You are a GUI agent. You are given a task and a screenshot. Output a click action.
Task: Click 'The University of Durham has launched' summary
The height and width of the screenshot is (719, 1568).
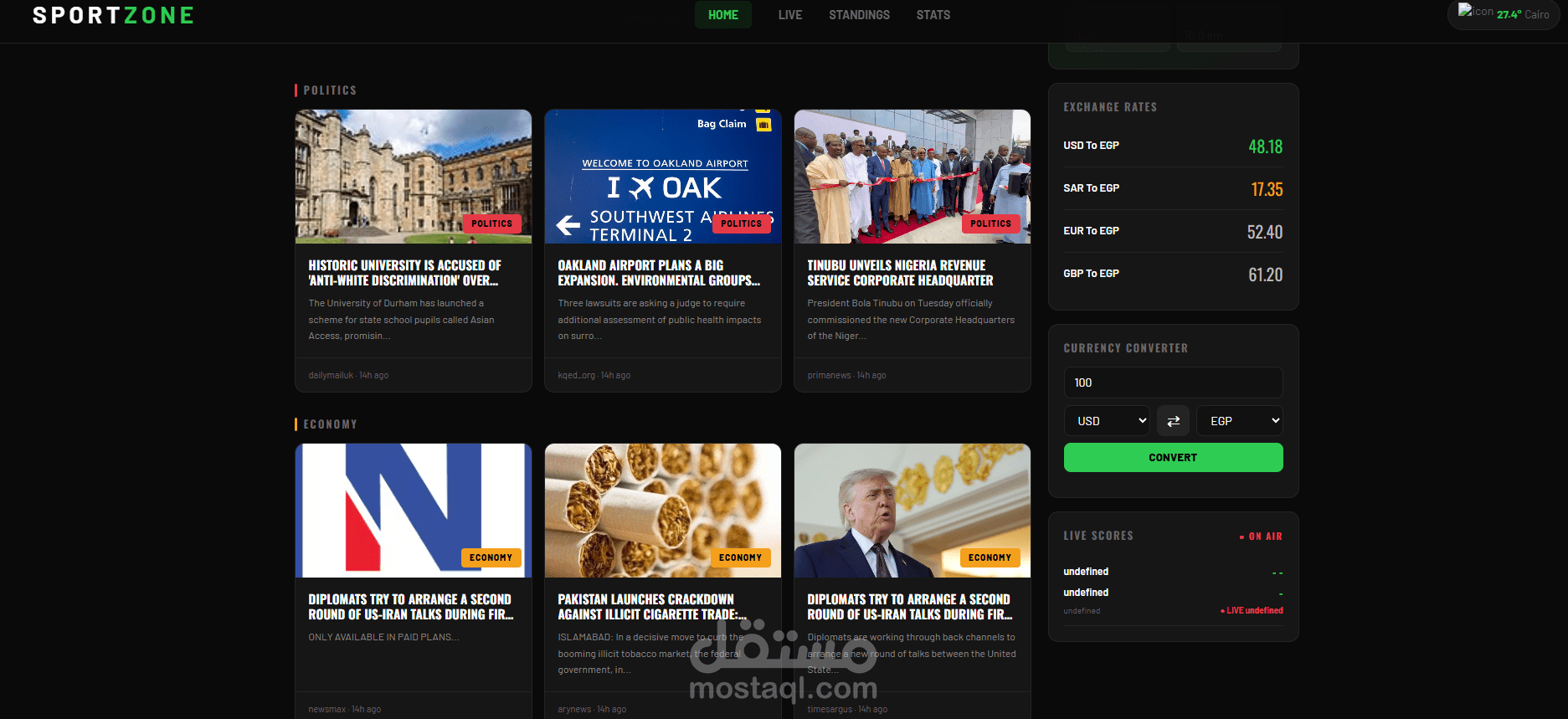401,320
